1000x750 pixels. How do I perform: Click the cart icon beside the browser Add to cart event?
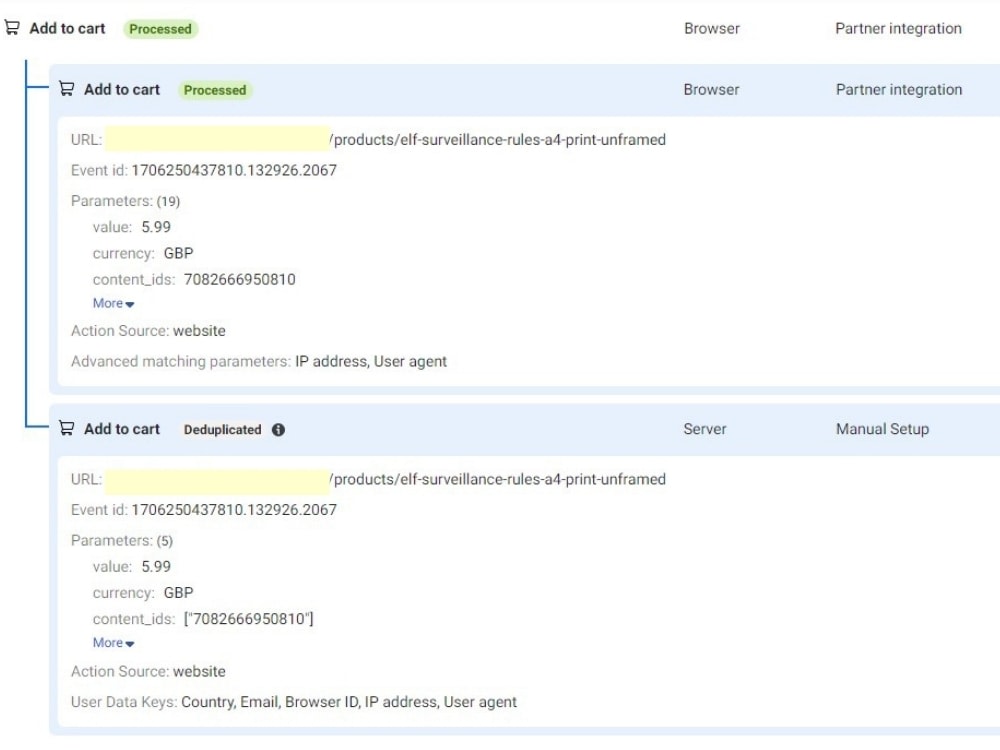coord(66,89)
